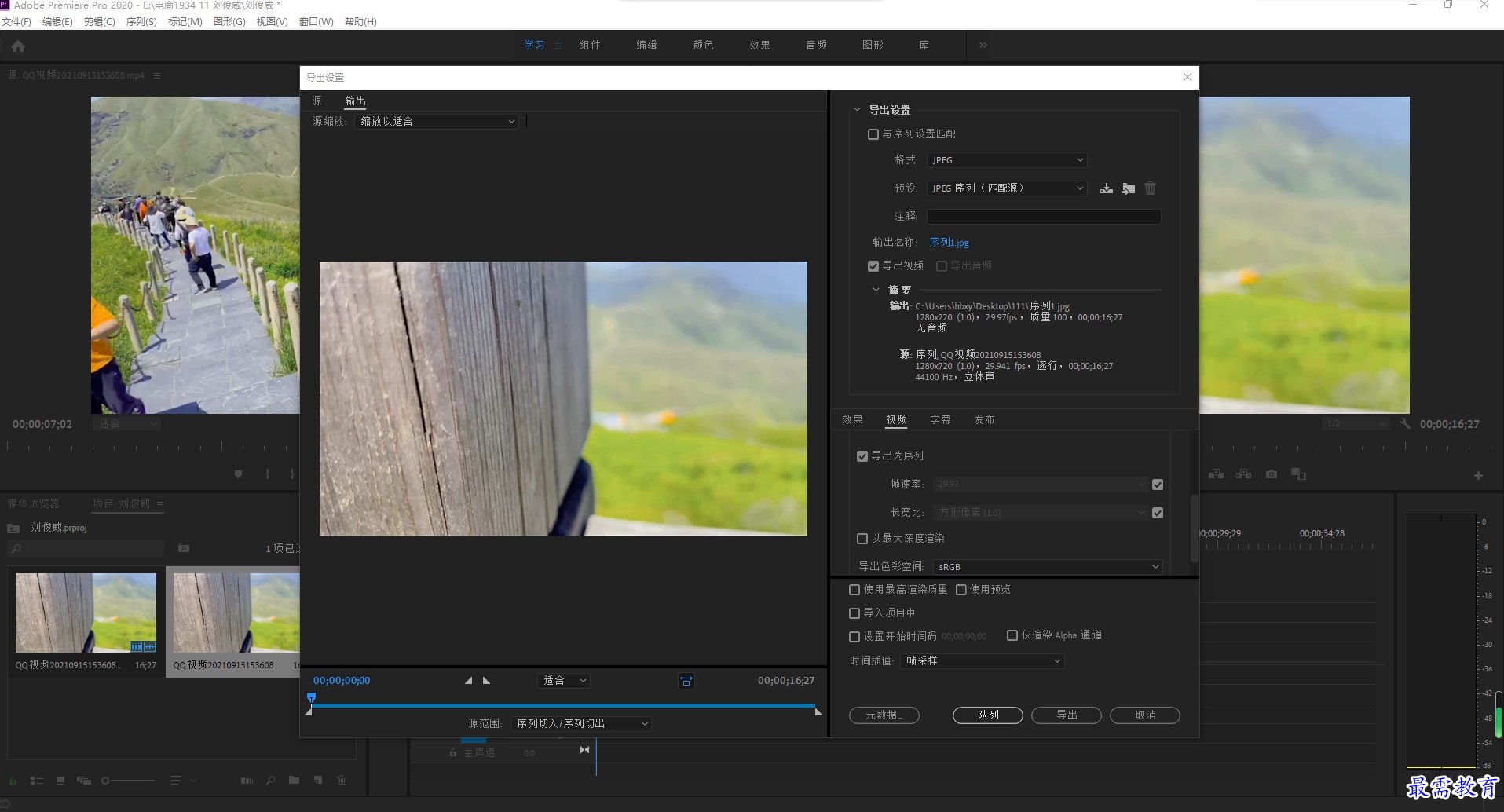Viewport: 1504px width, 812px height.
Task: Click the extract icon in the program monitor
Action: [x=1243, y=474]
